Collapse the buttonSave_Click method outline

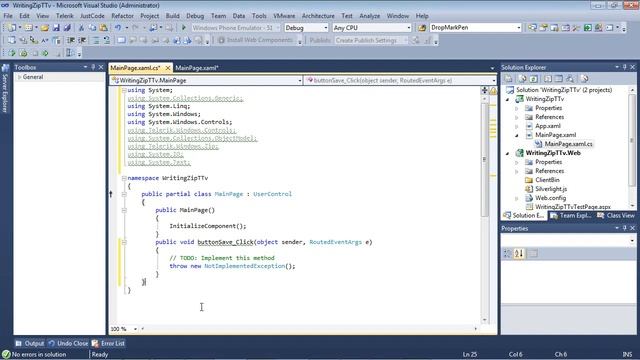pos(124,242)
